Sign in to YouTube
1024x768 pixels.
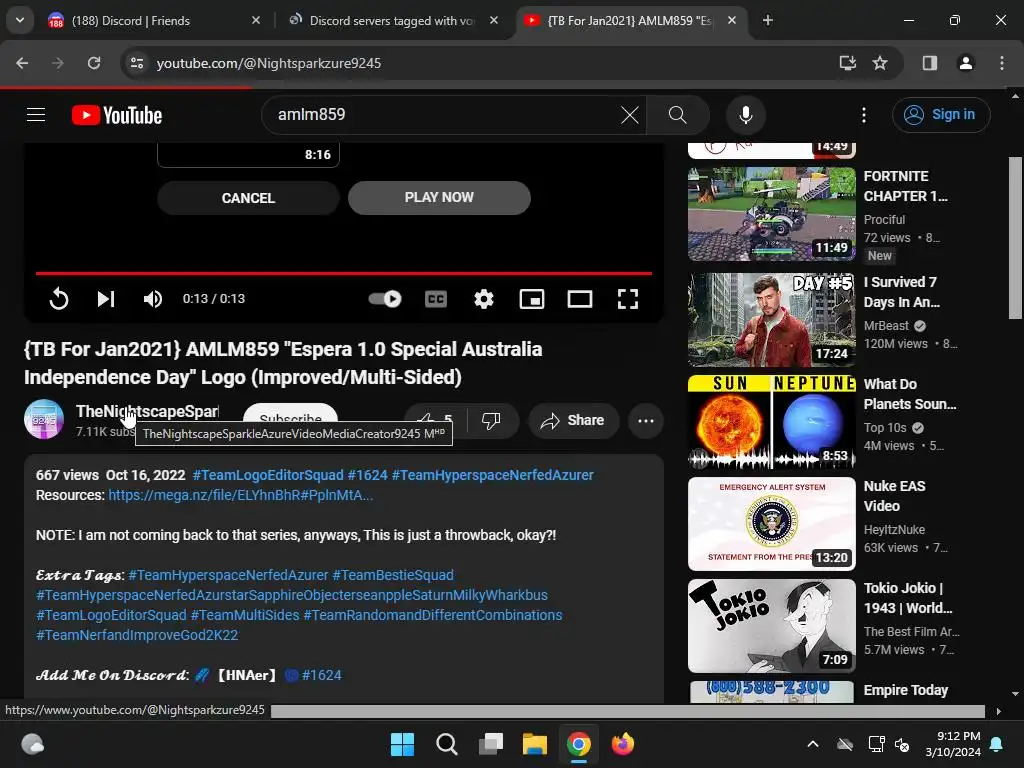tap(941, 115)
